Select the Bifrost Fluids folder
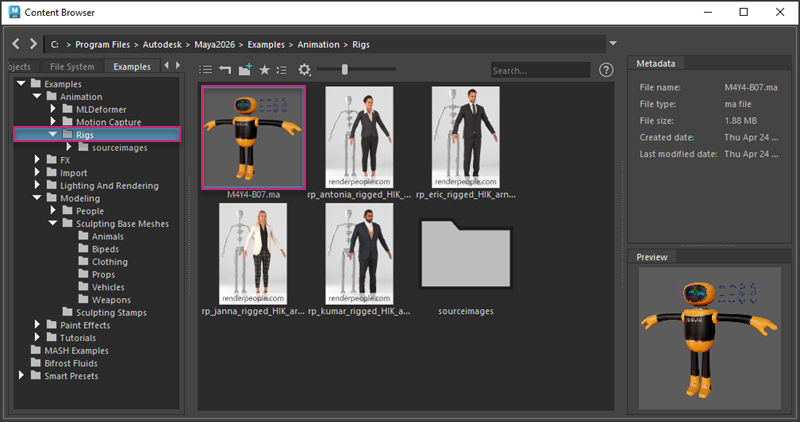 [64, 363]
